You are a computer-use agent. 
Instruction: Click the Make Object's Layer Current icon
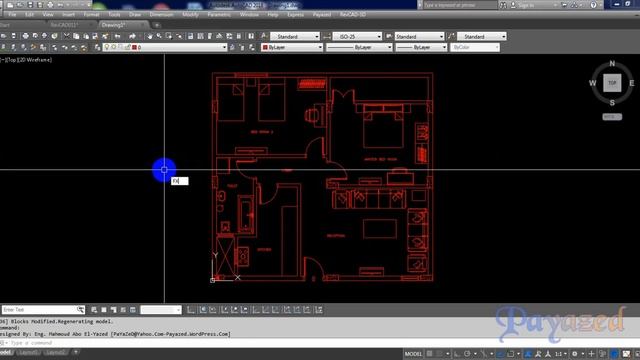pyautogui.click(x=232, y=47)
